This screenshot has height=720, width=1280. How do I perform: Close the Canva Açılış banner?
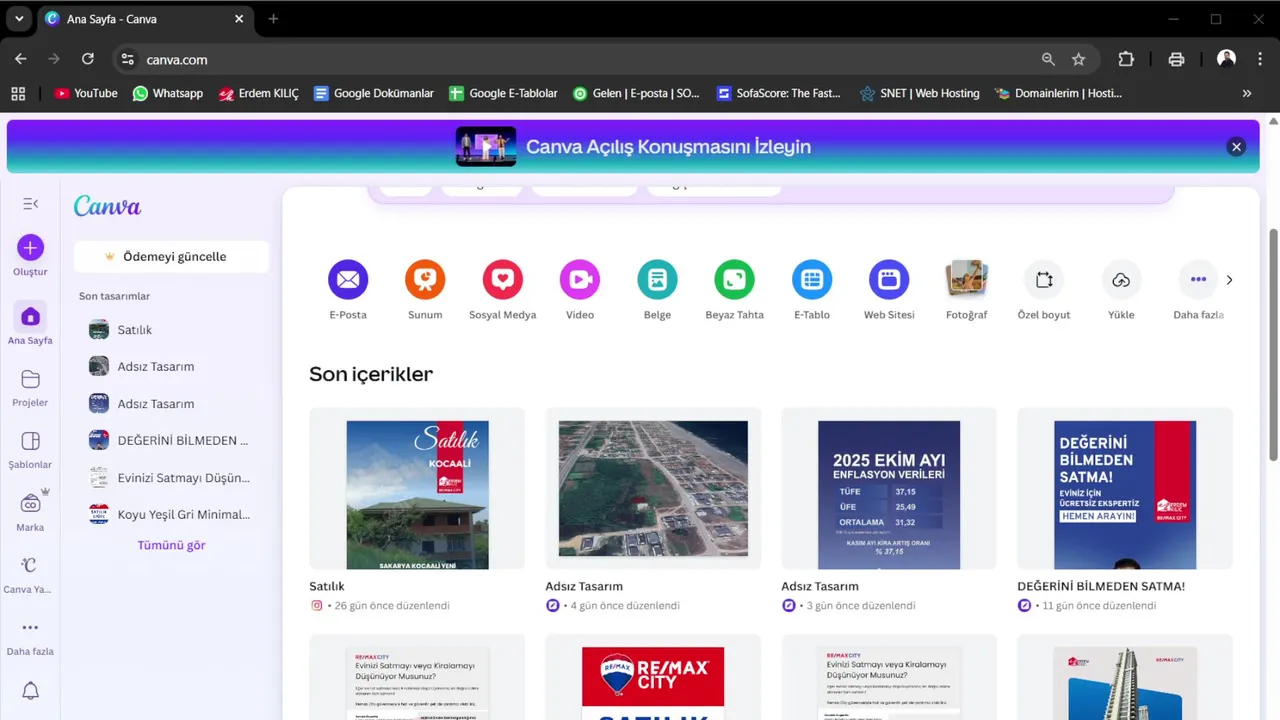[x=1236, y=147]
